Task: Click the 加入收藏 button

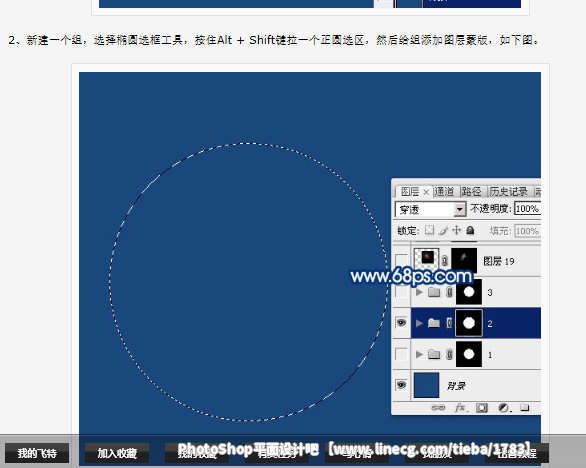Action: click(117, 453)
